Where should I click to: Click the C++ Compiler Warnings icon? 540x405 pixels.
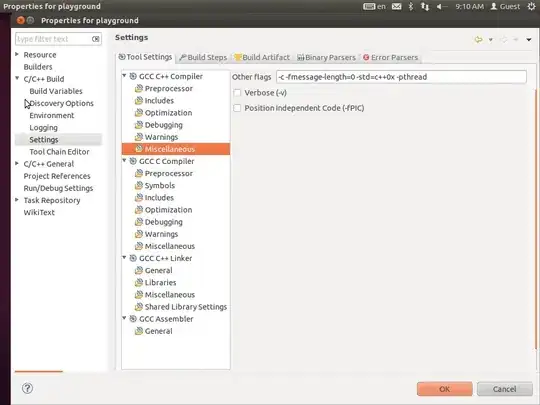(139, 137)
